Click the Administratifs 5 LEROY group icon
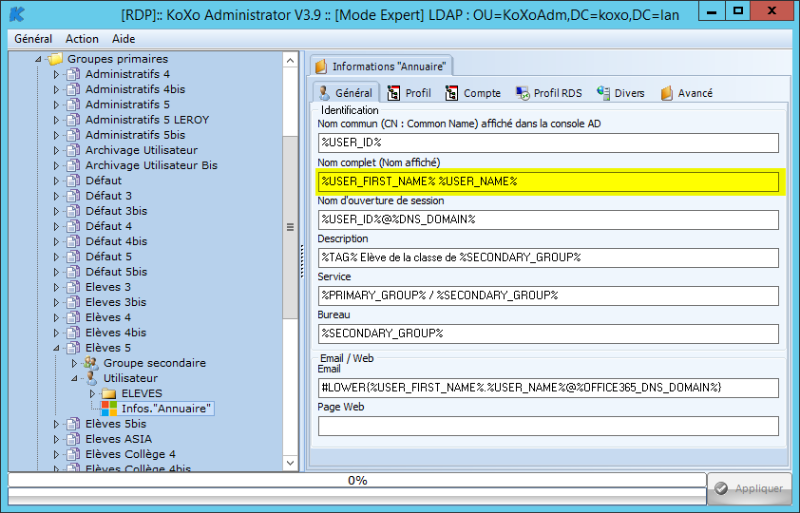 pyautogui.click(x=73, y=120)
